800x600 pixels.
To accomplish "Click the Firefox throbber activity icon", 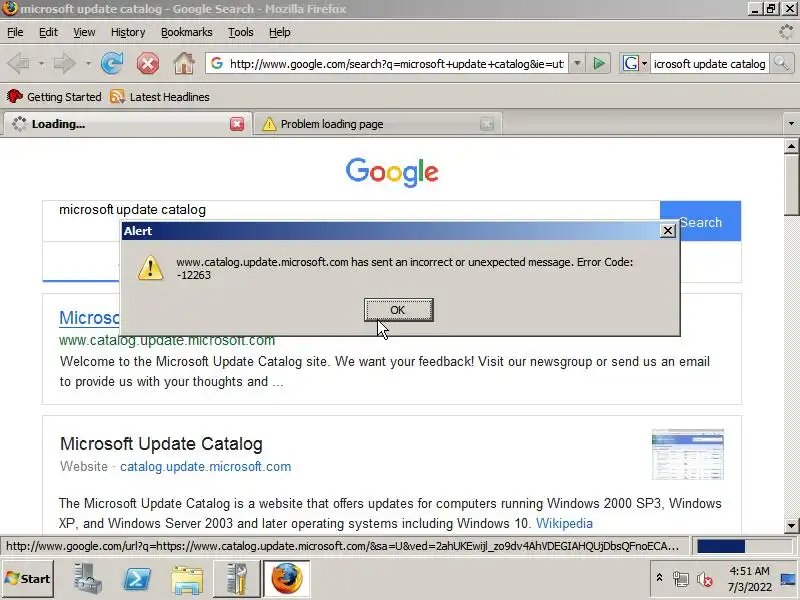I will [786, 32].
